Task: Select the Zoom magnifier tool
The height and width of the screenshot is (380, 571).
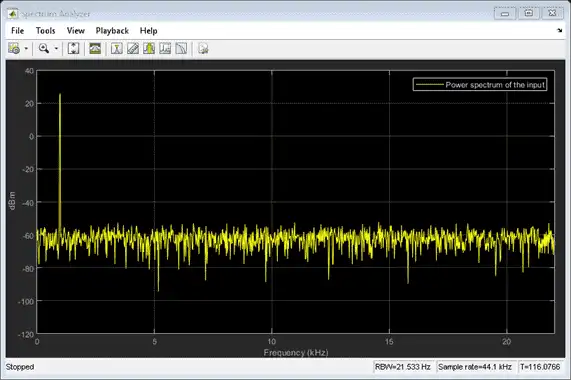Action: (44, 48)
